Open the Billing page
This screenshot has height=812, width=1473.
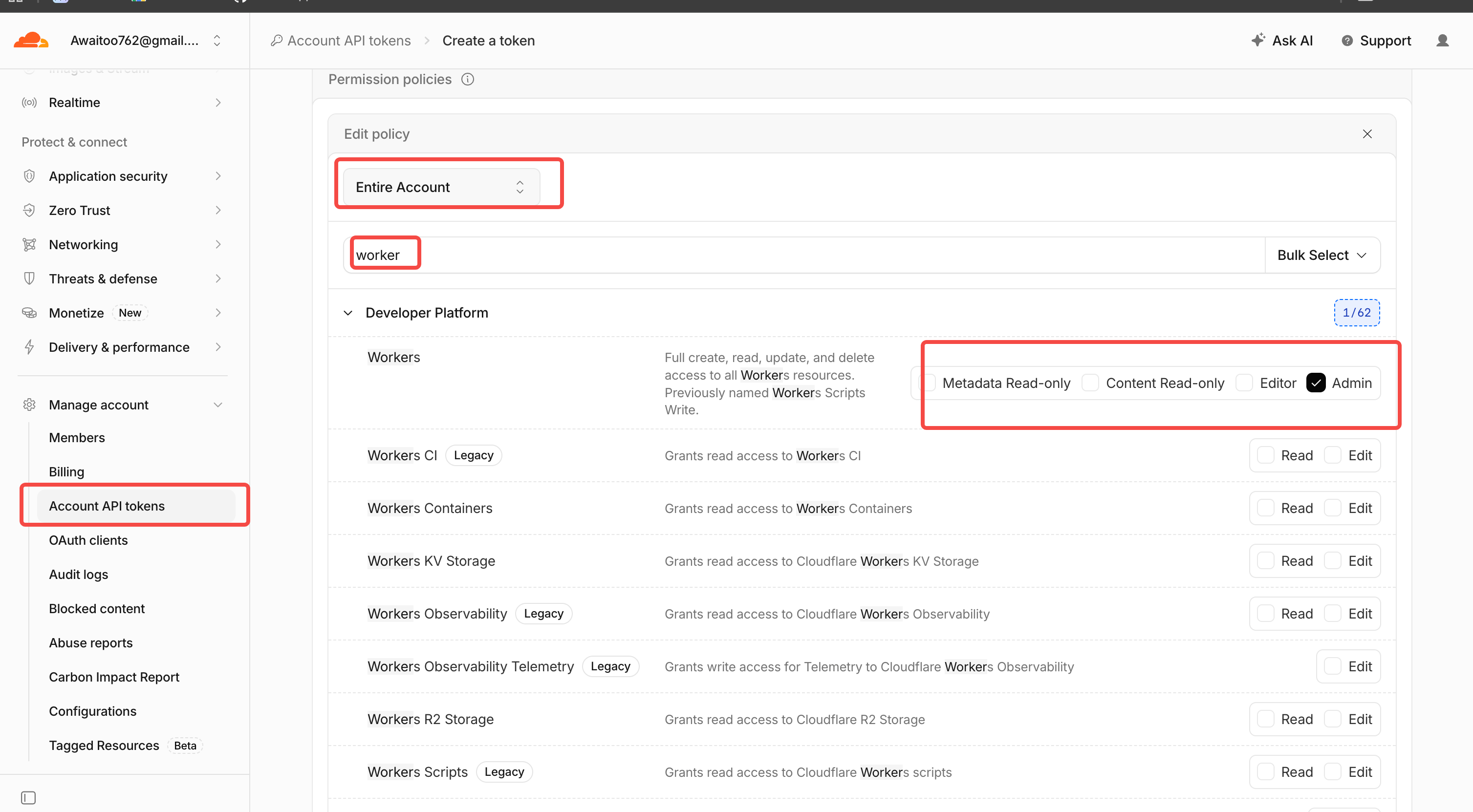(x=66, y=472)
